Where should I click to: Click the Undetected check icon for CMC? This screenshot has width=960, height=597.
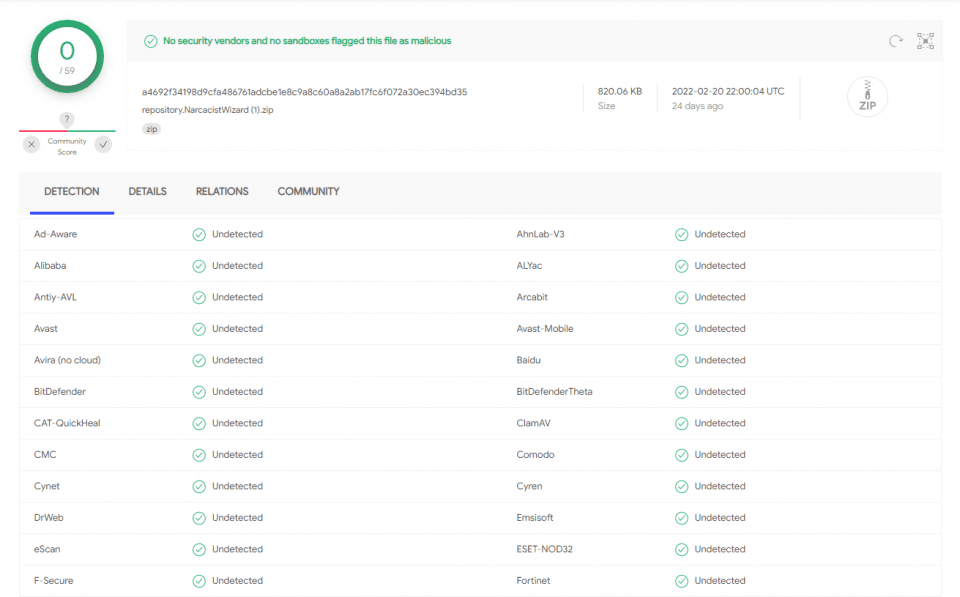click(x=199, y=456)
